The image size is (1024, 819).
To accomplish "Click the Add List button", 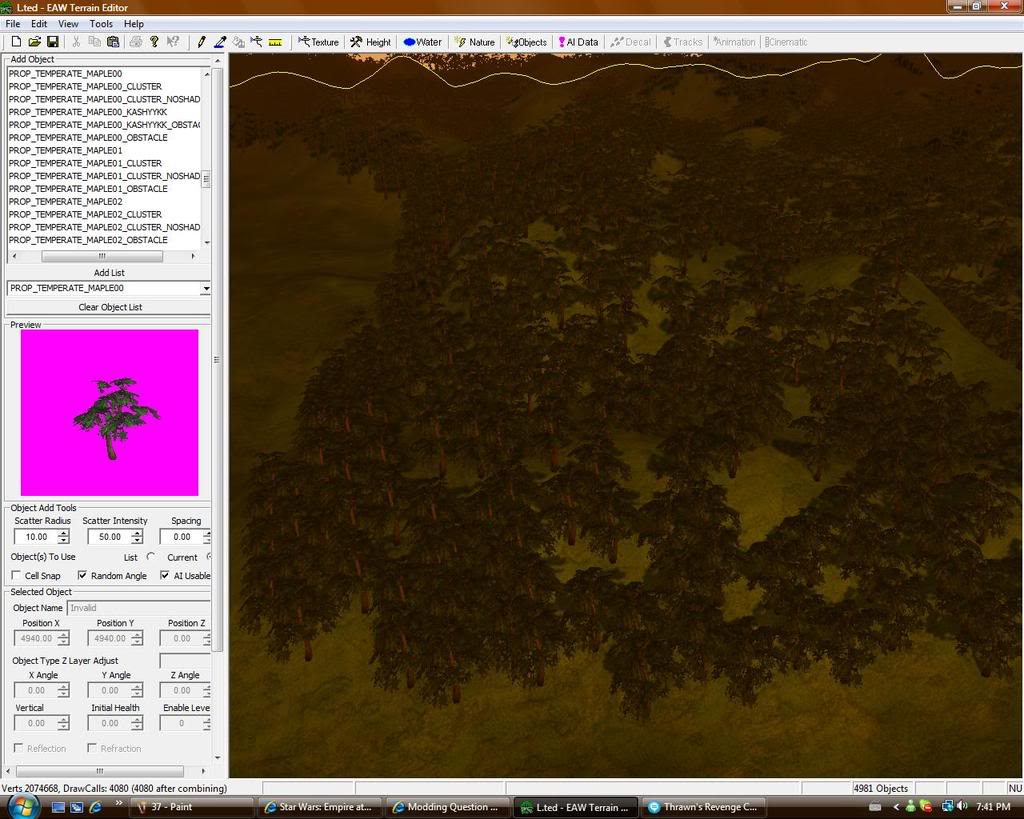I will click(108, 272).
